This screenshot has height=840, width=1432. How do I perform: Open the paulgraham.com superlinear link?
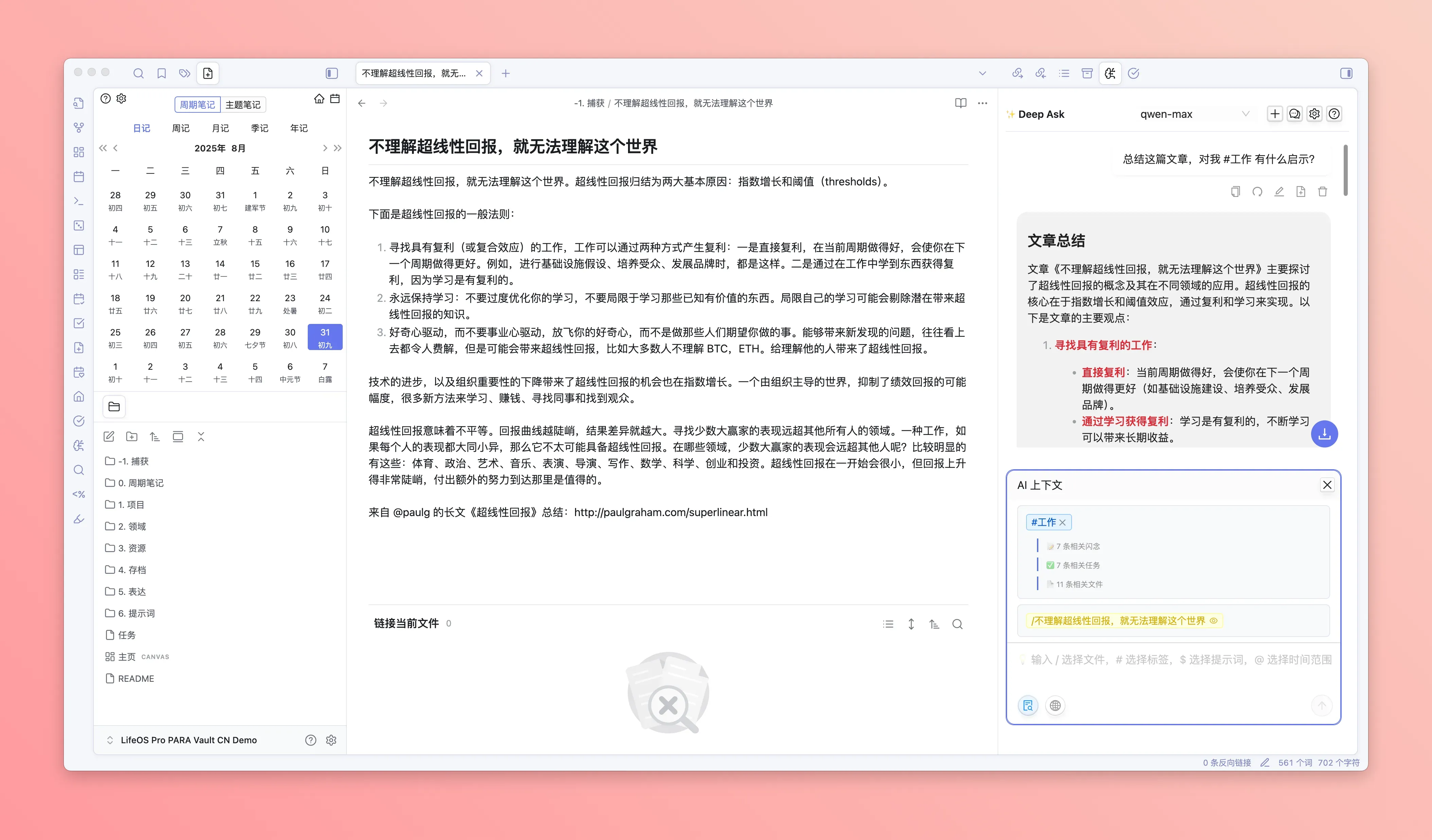coord(670,512)
